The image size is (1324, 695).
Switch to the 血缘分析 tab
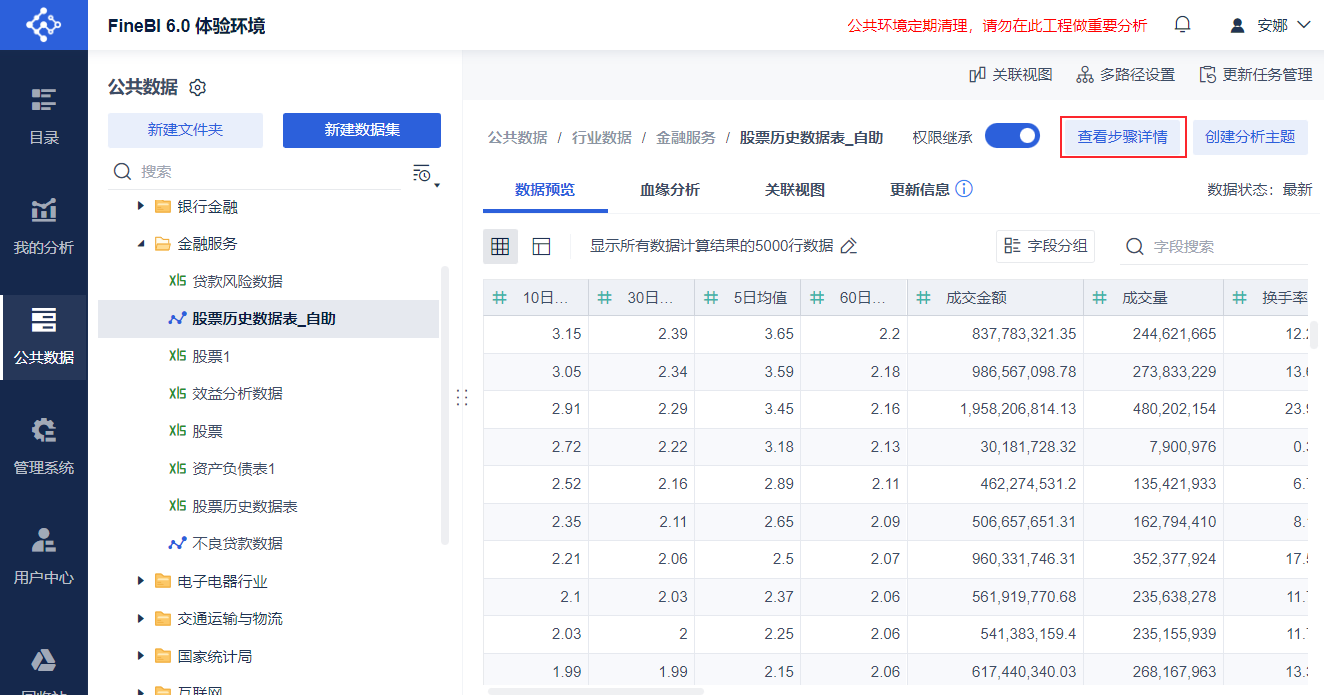669,190
